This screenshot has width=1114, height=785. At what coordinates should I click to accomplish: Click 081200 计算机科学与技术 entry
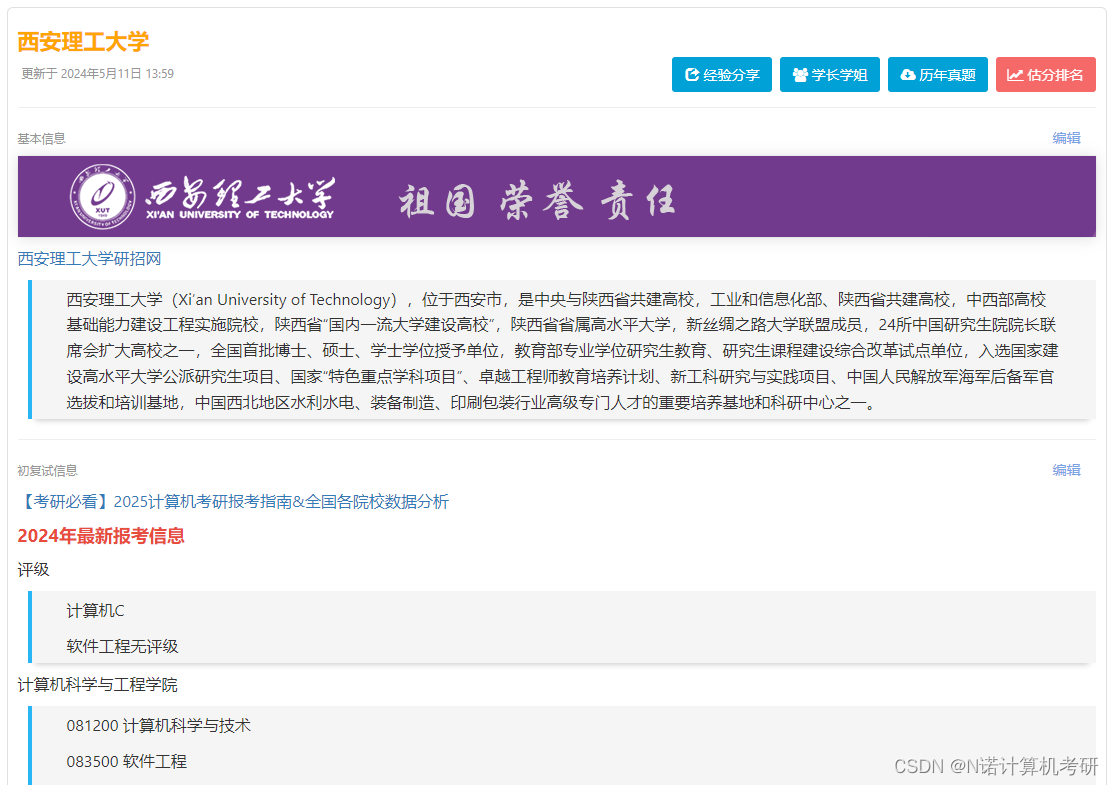click(x=158, y=725)
